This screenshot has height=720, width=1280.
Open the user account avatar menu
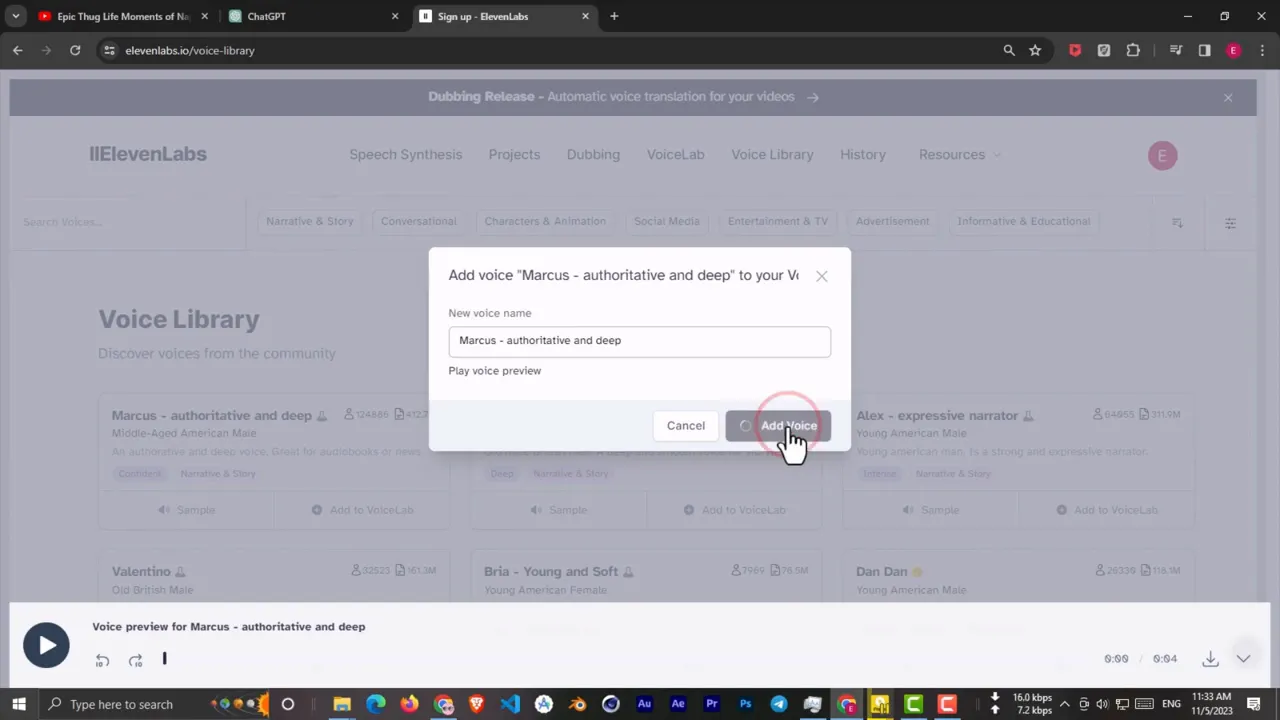pos(1162,156)
